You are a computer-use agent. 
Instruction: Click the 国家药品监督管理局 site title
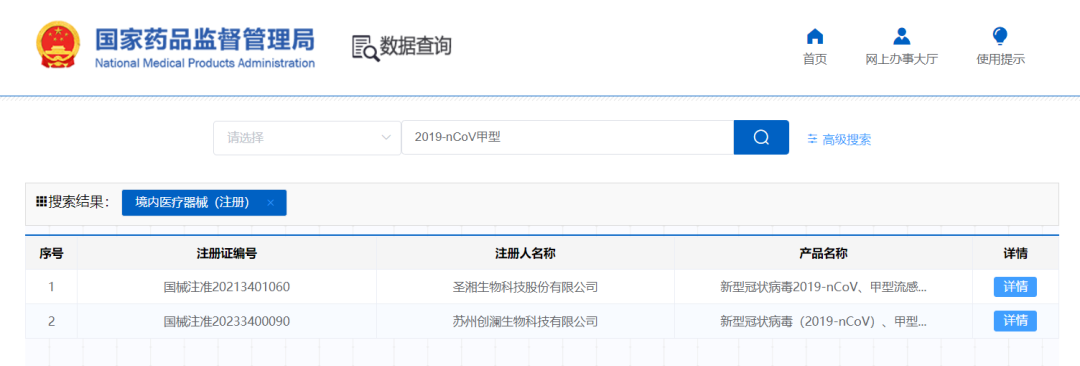coord(205,40)
